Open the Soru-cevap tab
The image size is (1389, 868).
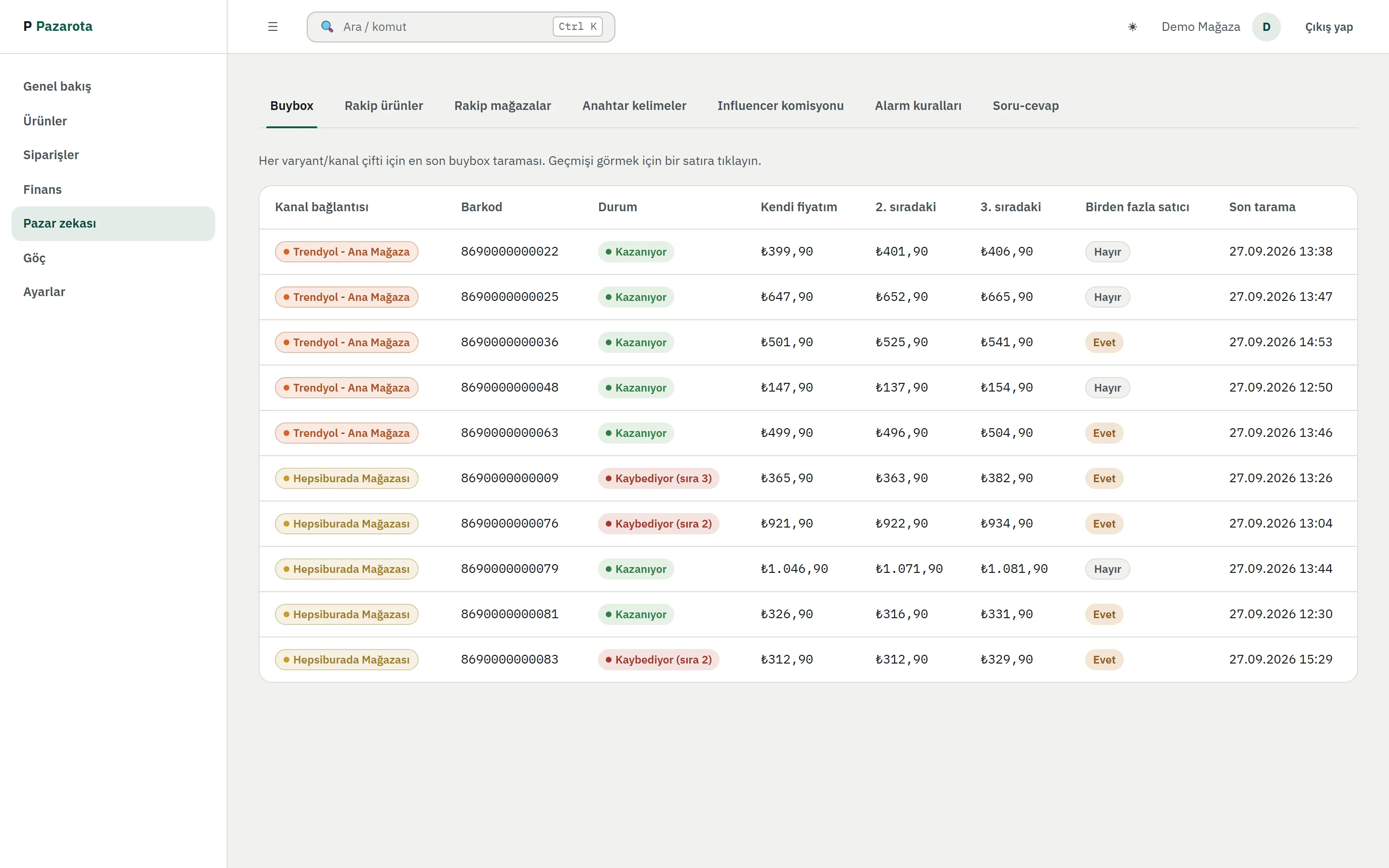coord(1025,106)
